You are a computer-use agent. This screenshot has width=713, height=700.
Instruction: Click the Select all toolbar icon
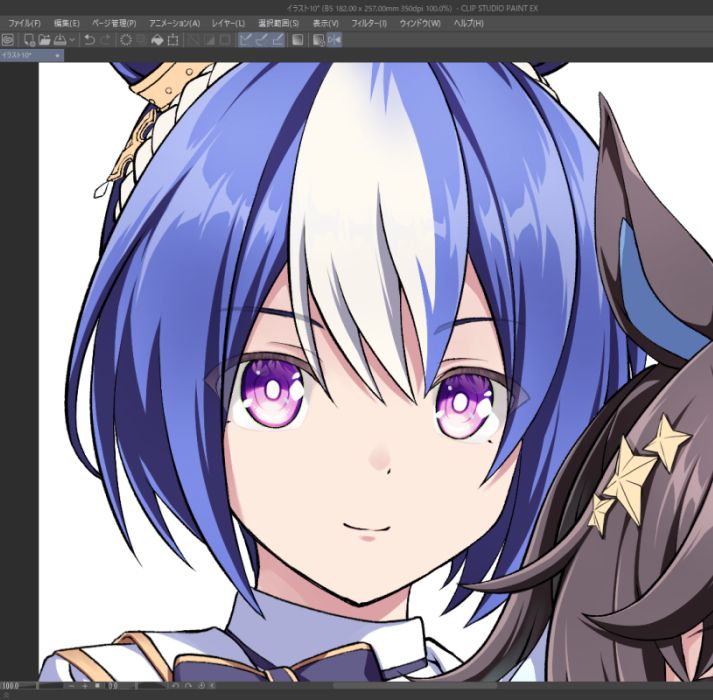[194, 40]
